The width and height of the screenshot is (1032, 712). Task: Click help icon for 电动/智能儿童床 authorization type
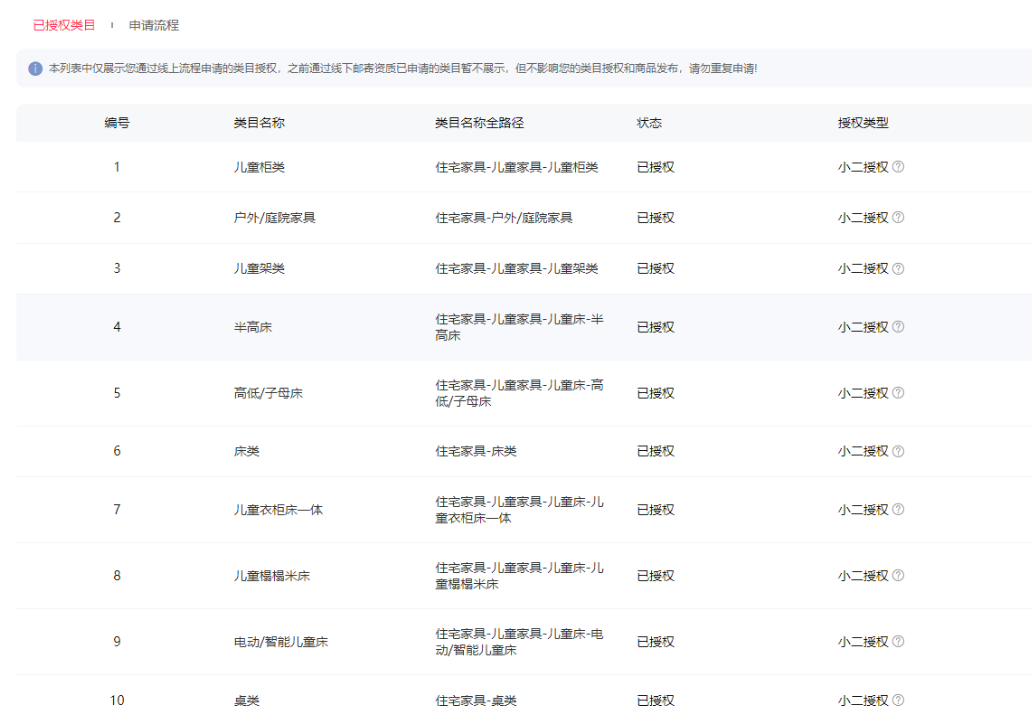point(898,641)
